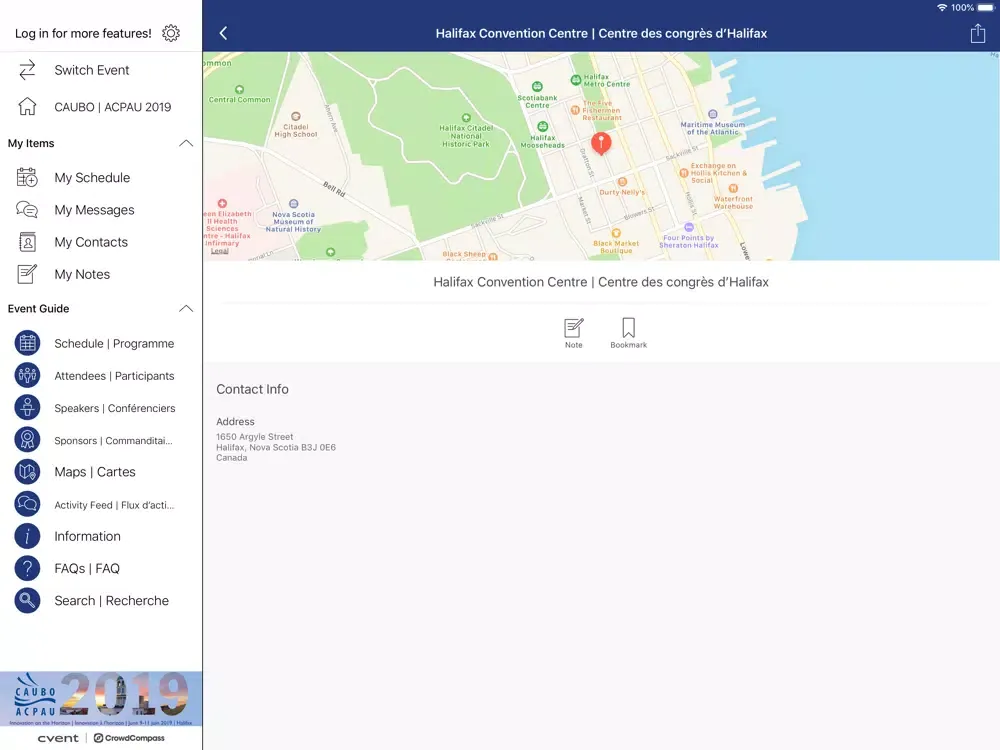Open Attendees | Participants label
The width and height of the screenshot is (1000, 750).
[x=114, y=376]
